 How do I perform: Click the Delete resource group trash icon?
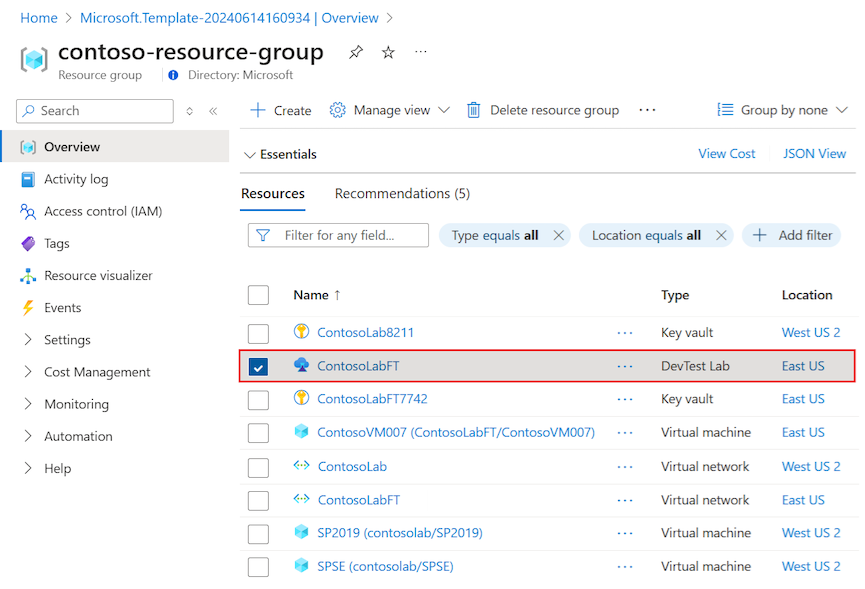[473, 110]
